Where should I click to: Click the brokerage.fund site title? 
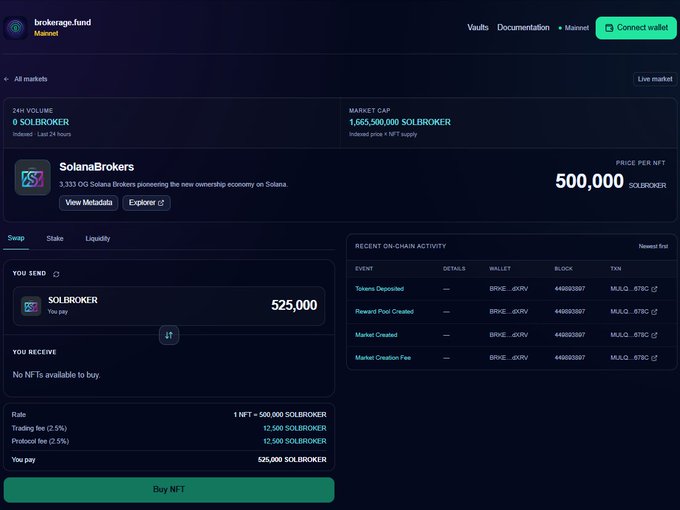[x=62, y=23]
